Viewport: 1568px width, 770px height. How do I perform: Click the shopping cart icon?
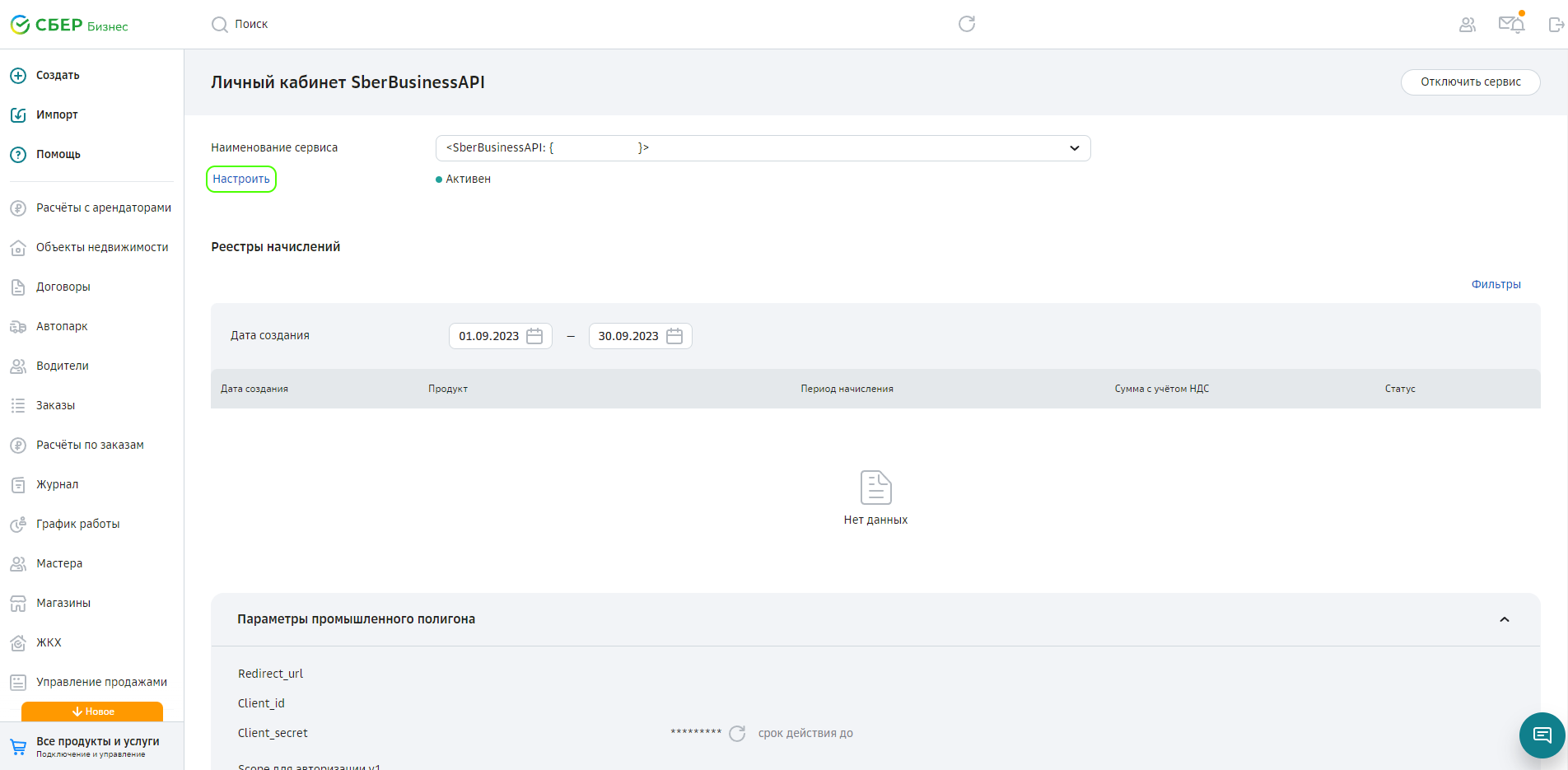point(18,747)
